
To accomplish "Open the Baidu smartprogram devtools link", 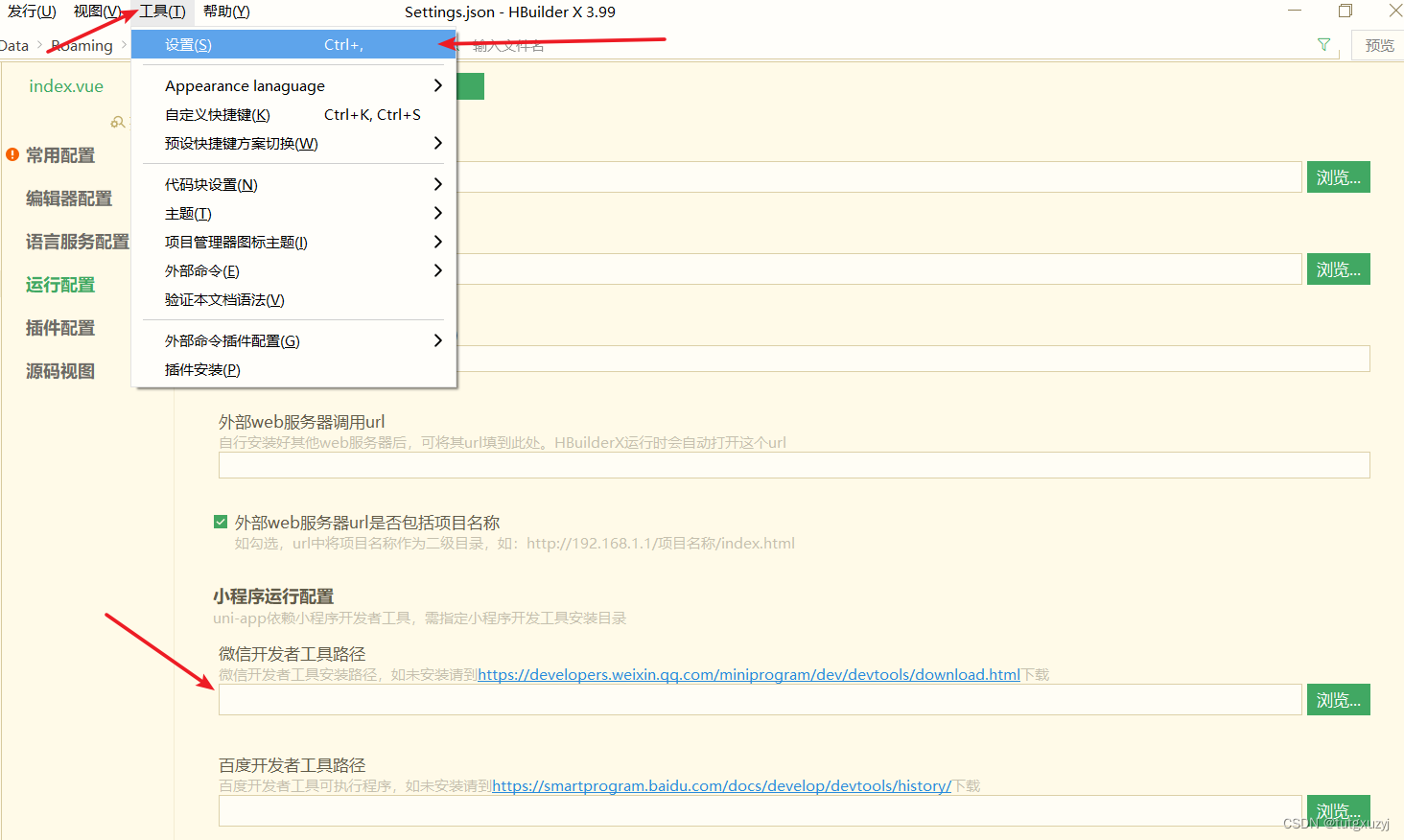I will [x=721, y=786].
